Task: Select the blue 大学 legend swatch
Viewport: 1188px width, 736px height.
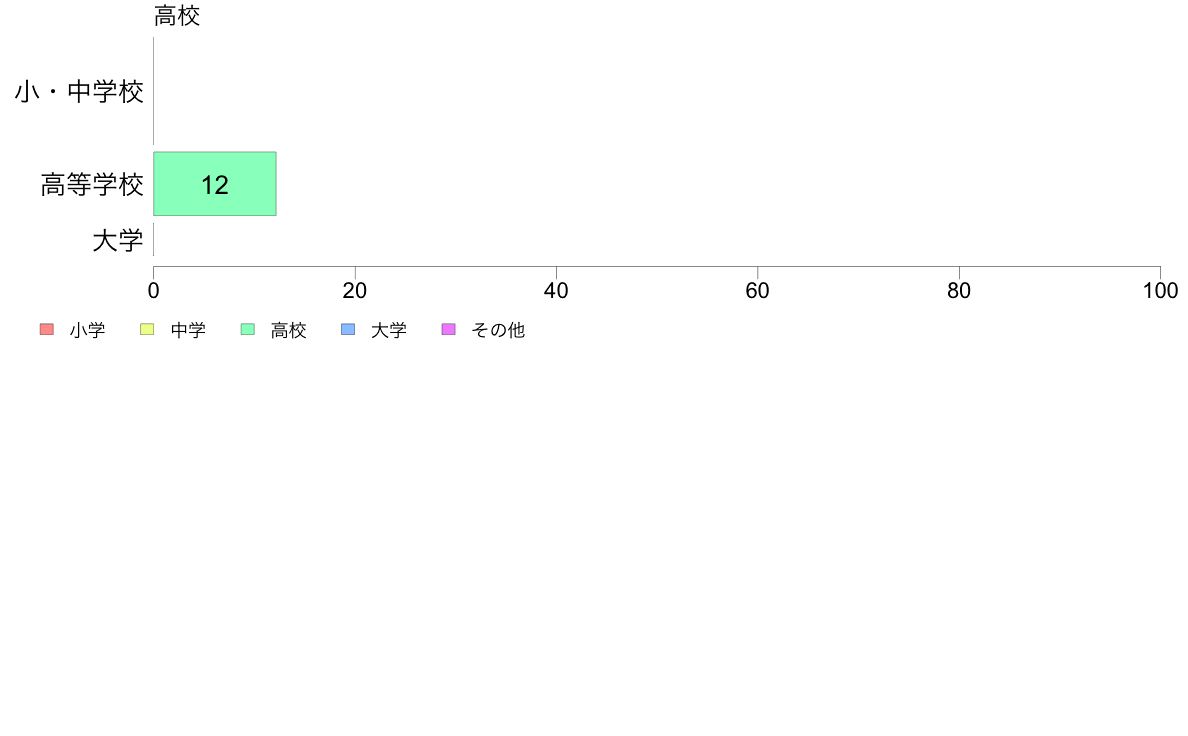Action: (x=348, y=329)
